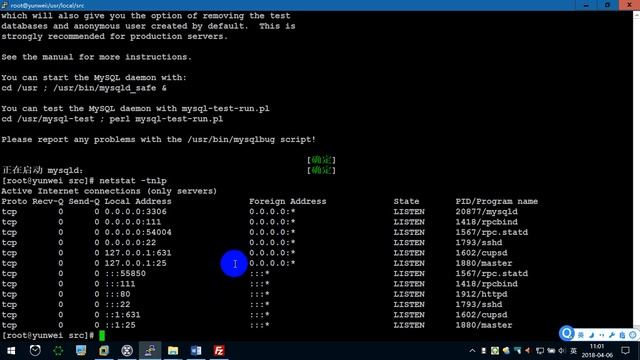This screenshot has height=360, width=640.
Task: Click the 'Local Address' column header
Action: coord(138,201)
